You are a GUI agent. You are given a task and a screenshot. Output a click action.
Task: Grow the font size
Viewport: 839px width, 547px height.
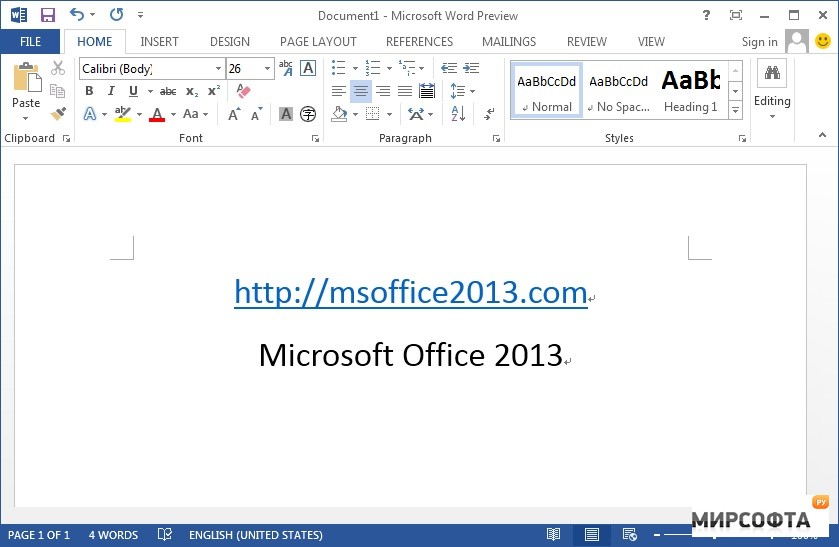(234, 114)
